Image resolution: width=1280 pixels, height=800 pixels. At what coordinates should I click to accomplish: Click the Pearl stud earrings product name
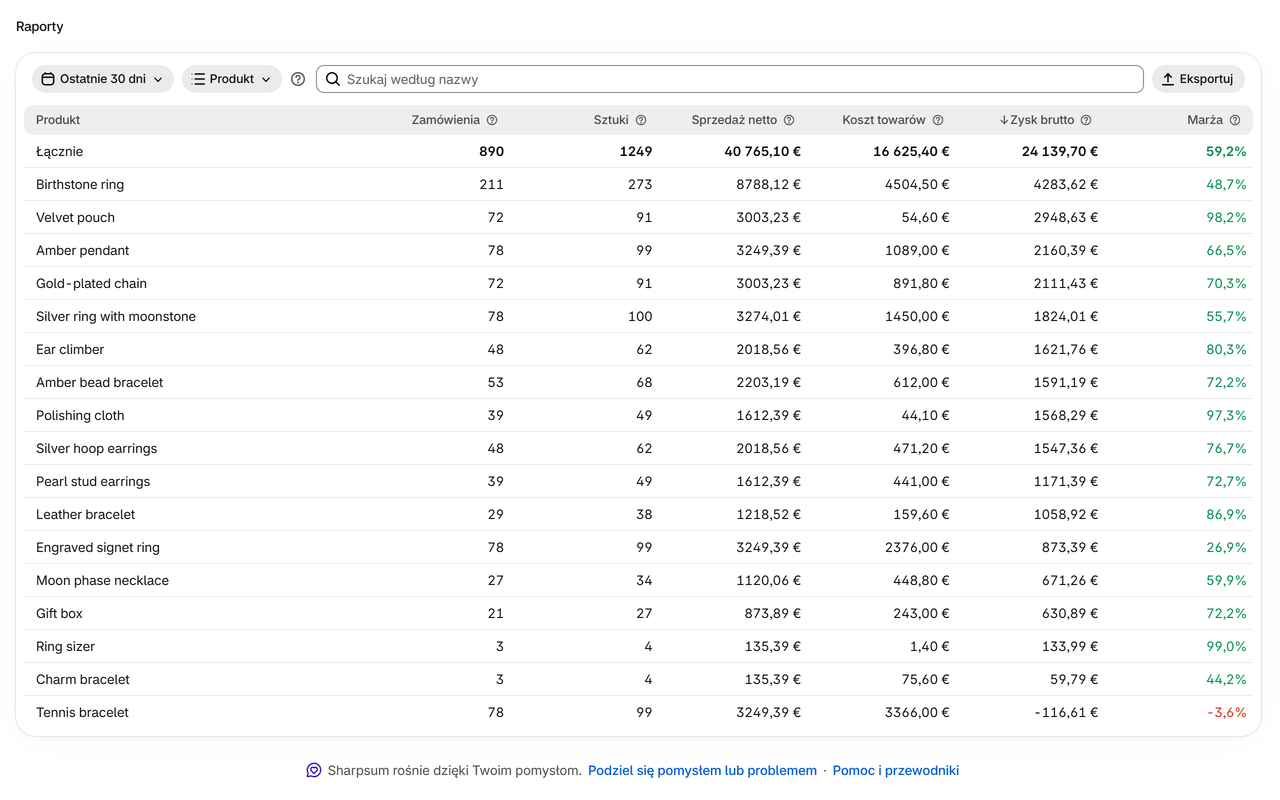pyautogui.click(x=93, y=481)
